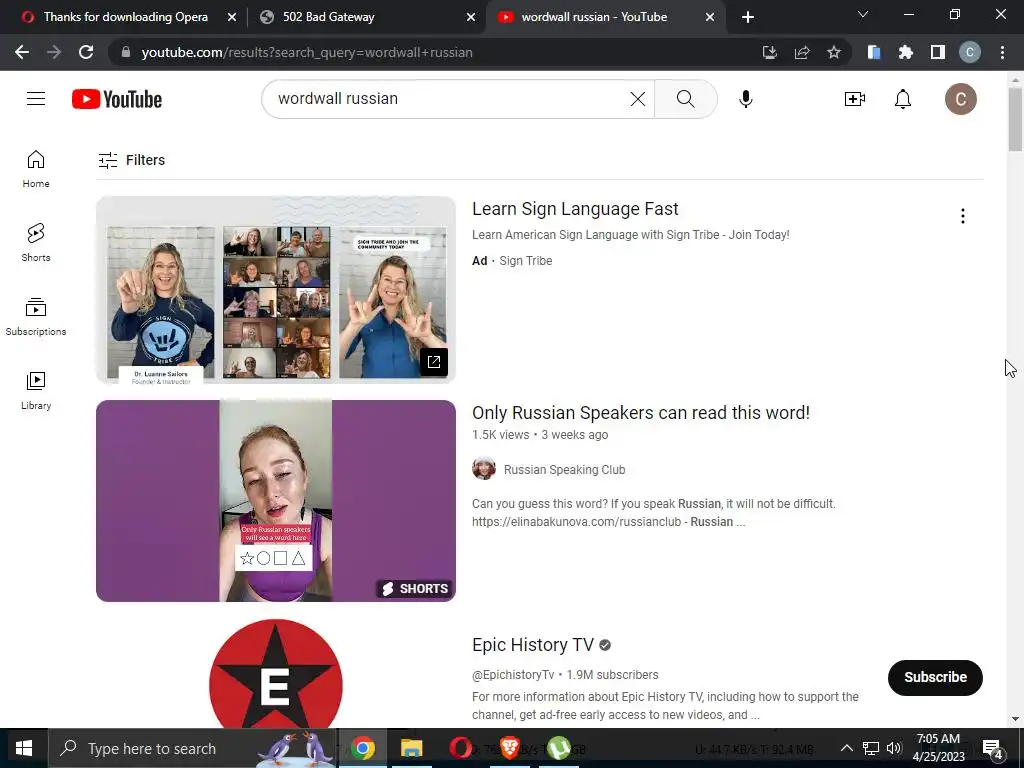This screenshot has width=1024, height=768.
Task: Open the Action Center notifications
Action: pos(993,750)
